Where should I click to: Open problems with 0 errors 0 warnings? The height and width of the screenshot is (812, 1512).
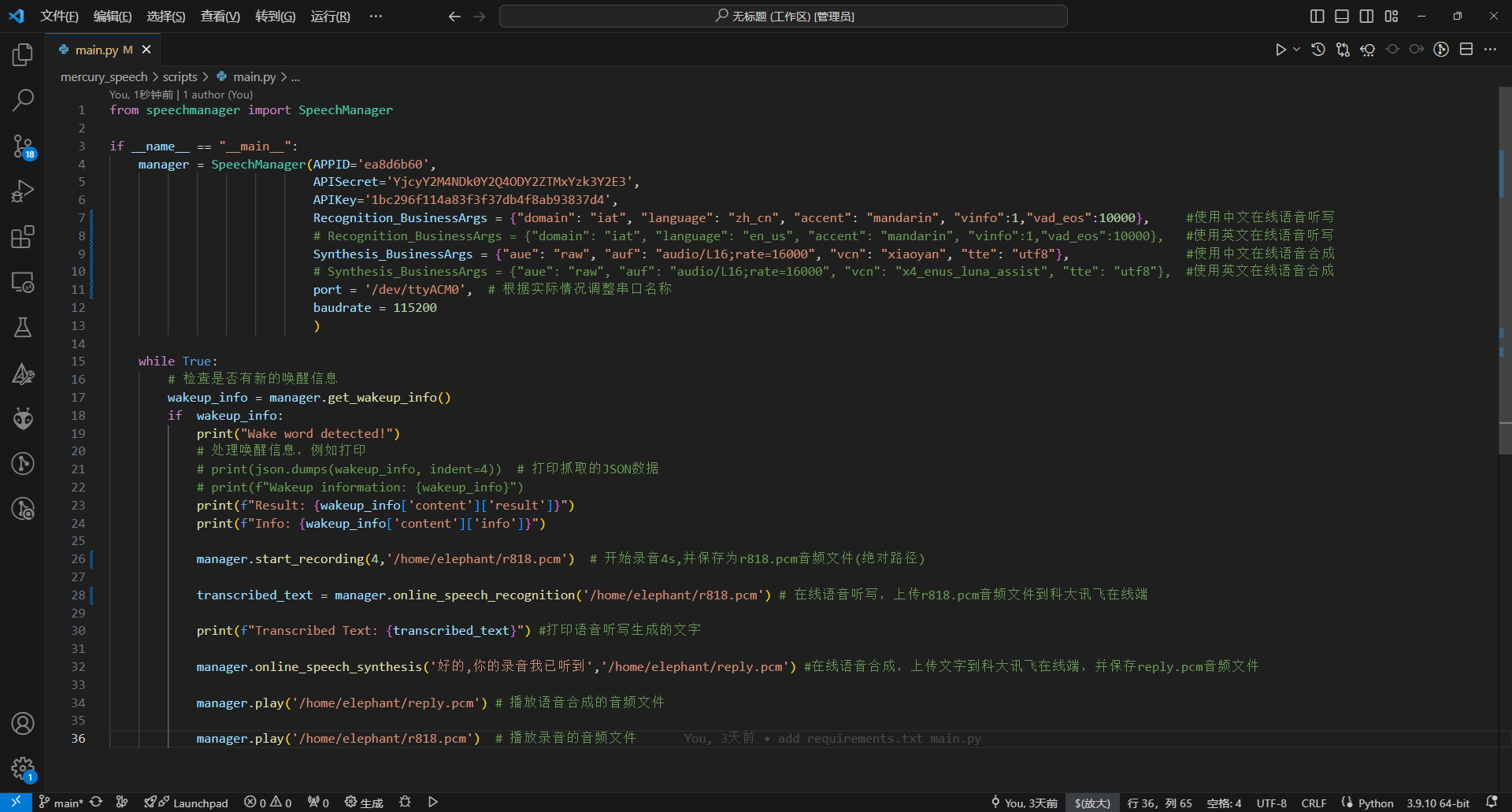(268, 803)
